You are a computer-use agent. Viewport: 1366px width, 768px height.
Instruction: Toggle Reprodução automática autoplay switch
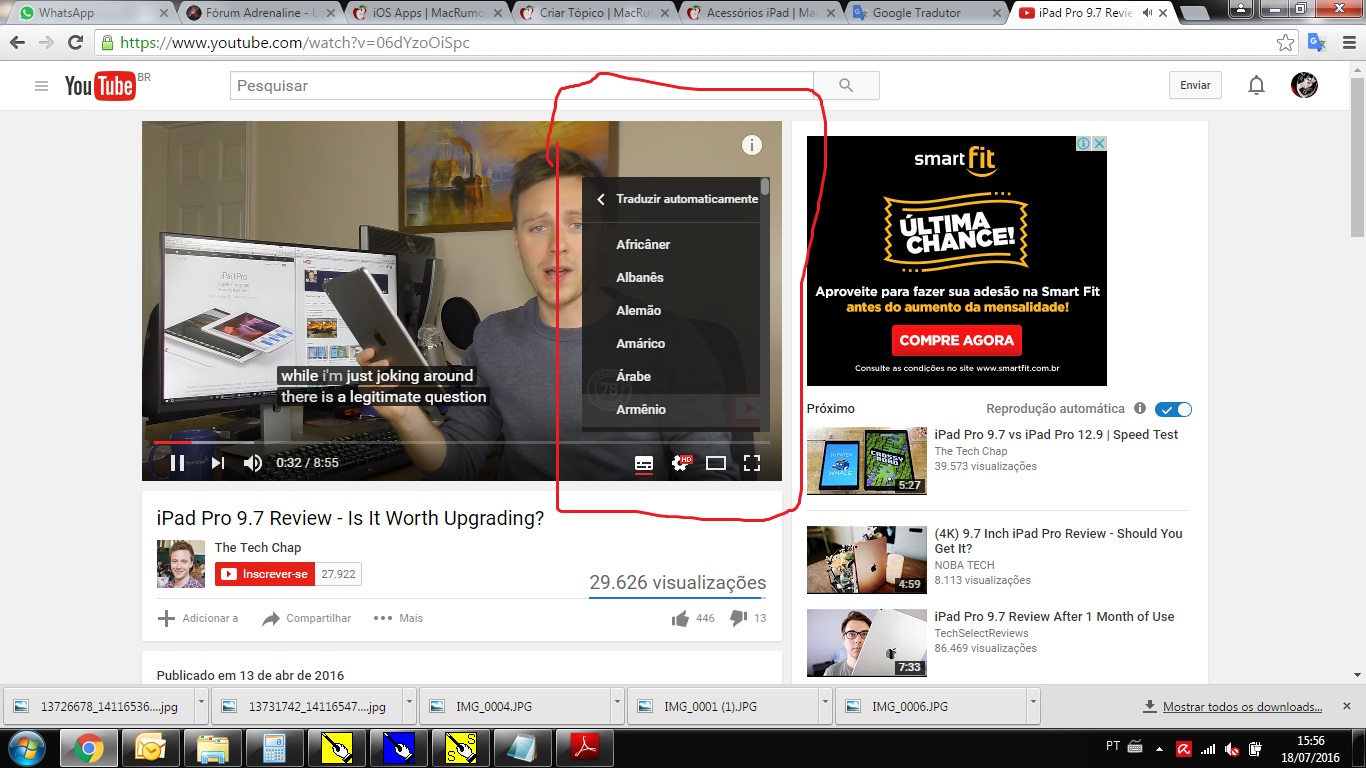pos(1173,409)
